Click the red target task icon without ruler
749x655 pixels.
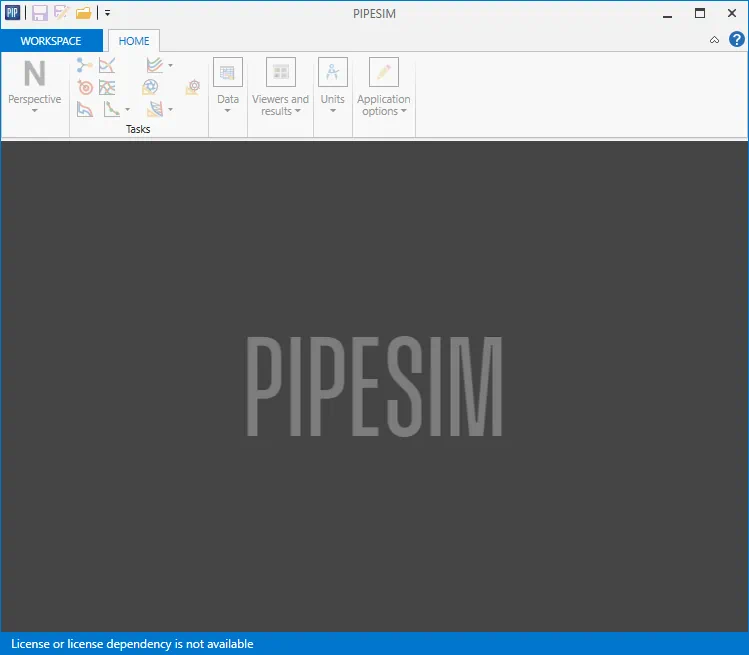(85, 87)
